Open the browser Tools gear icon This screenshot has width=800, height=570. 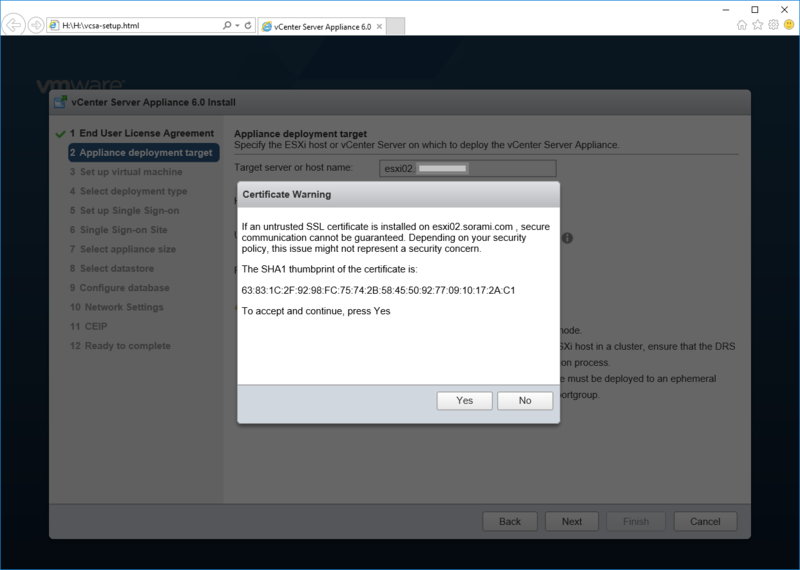click(x=773, y=24)
